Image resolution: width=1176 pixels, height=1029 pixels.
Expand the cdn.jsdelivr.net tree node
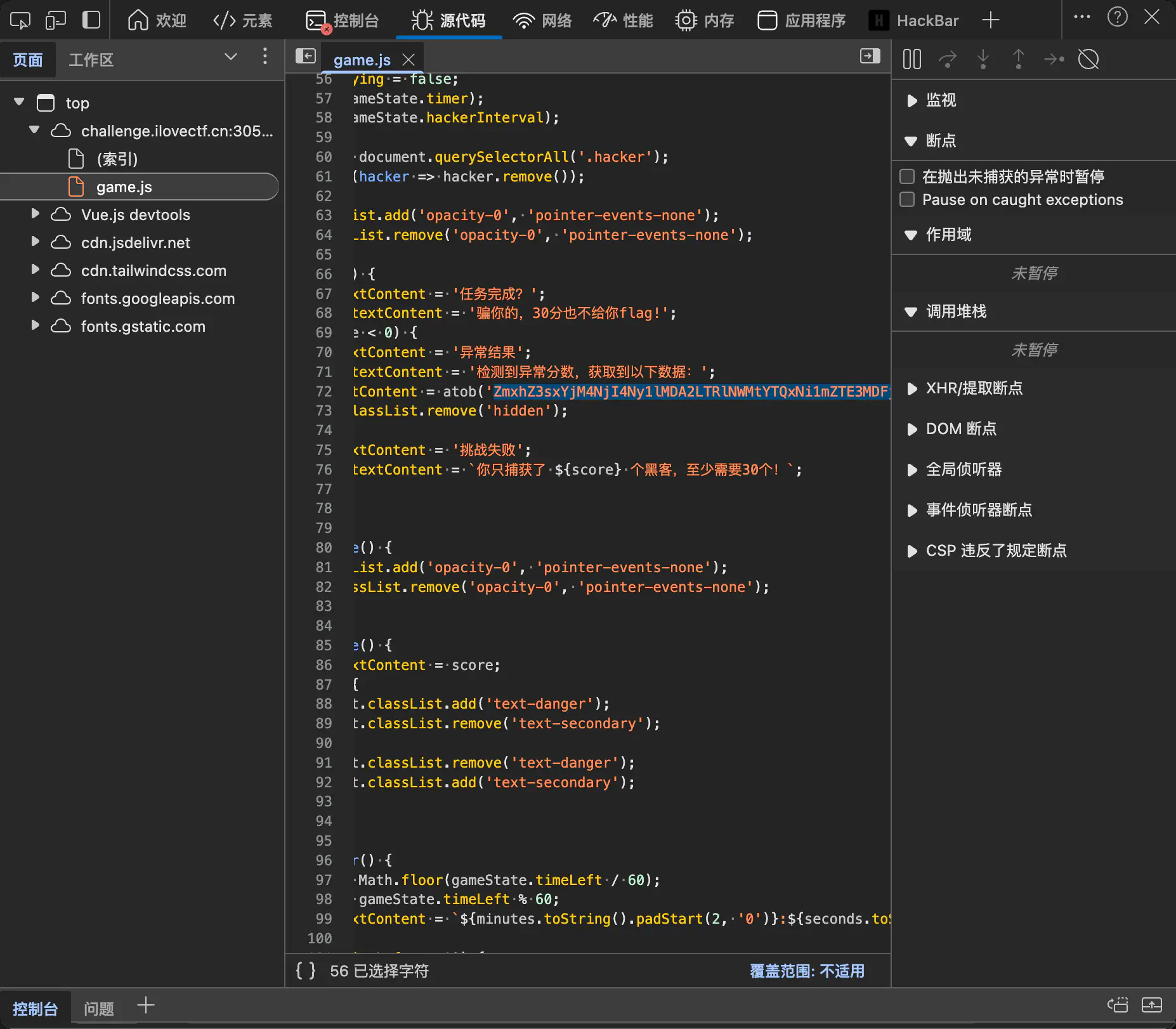(36, 242)
